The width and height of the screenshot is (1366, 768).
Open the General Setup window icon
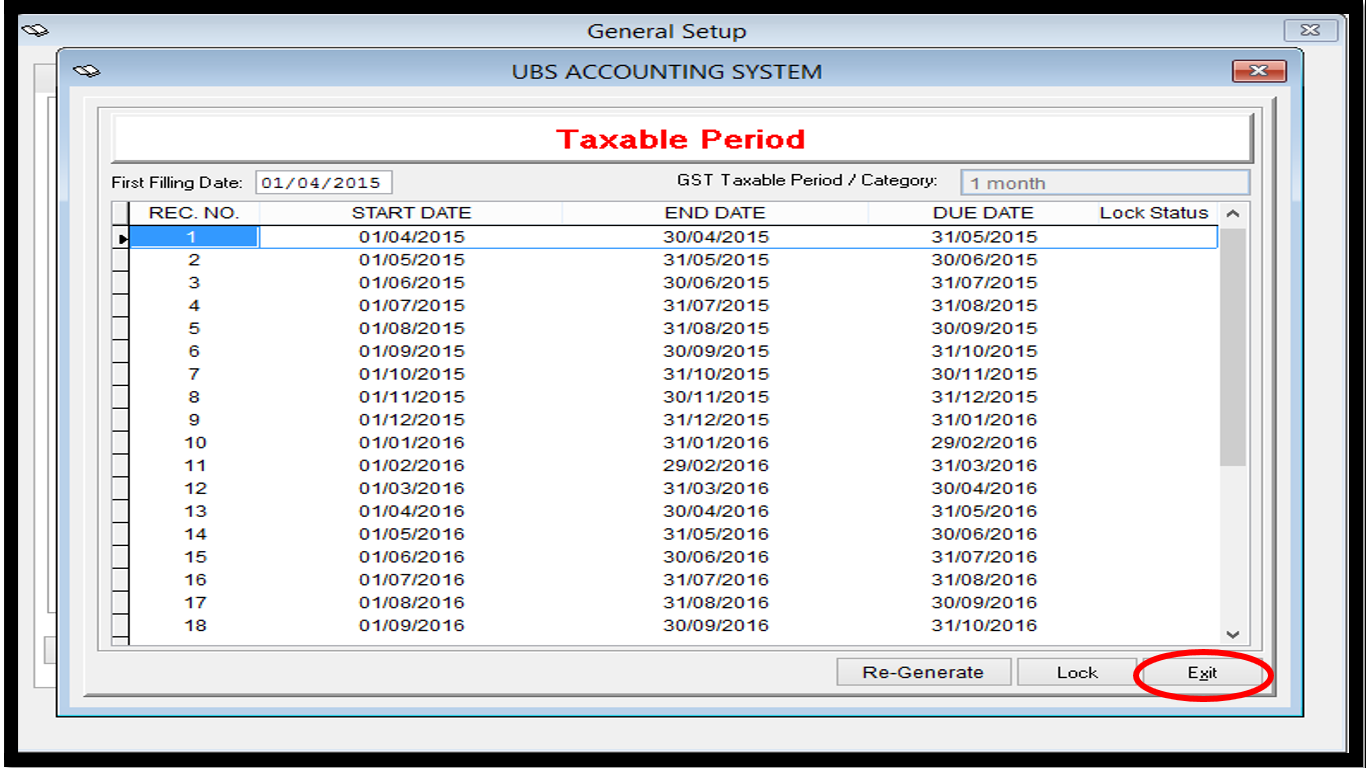tap(35, 31)
